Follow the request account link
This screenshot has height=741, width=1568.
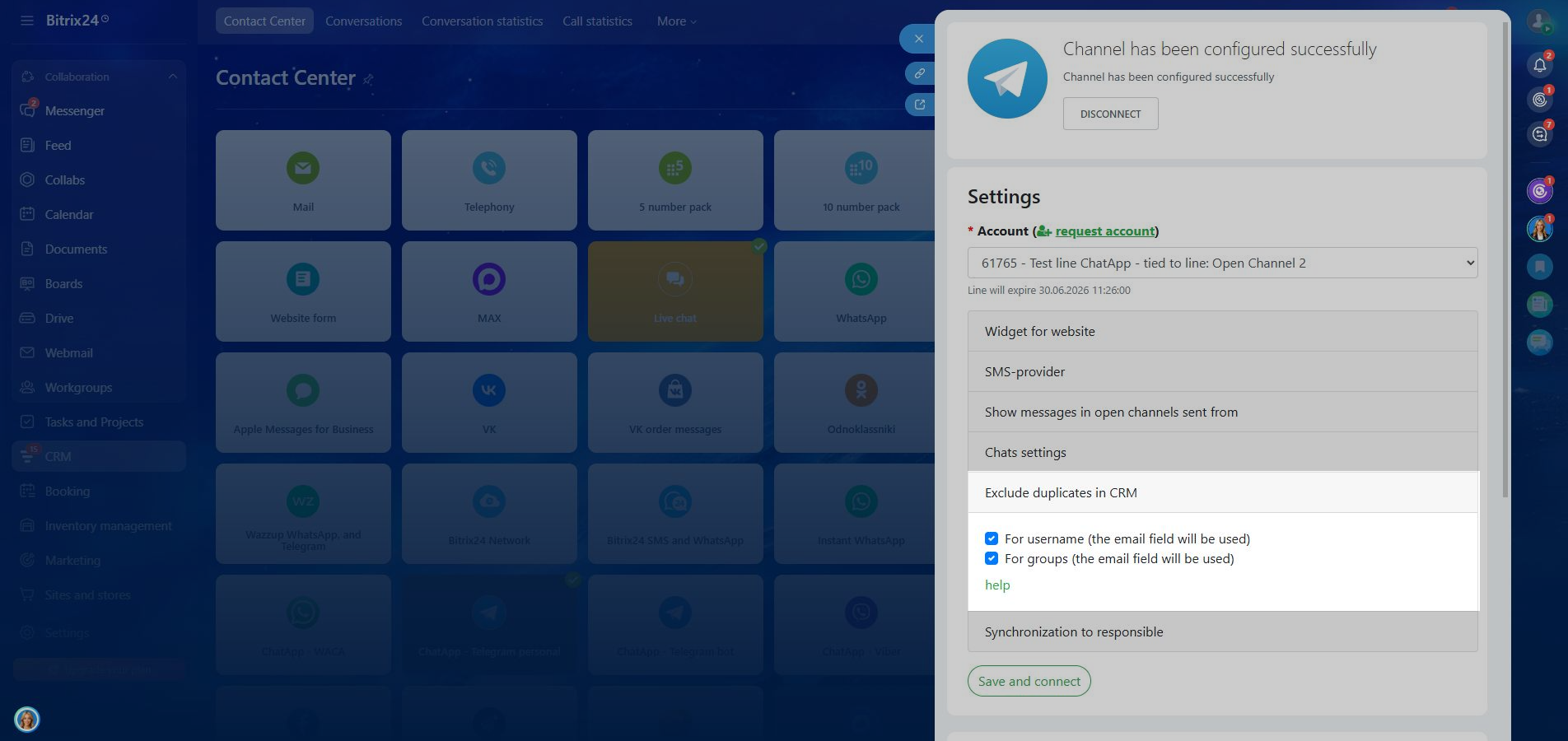tap(1104, 231)
